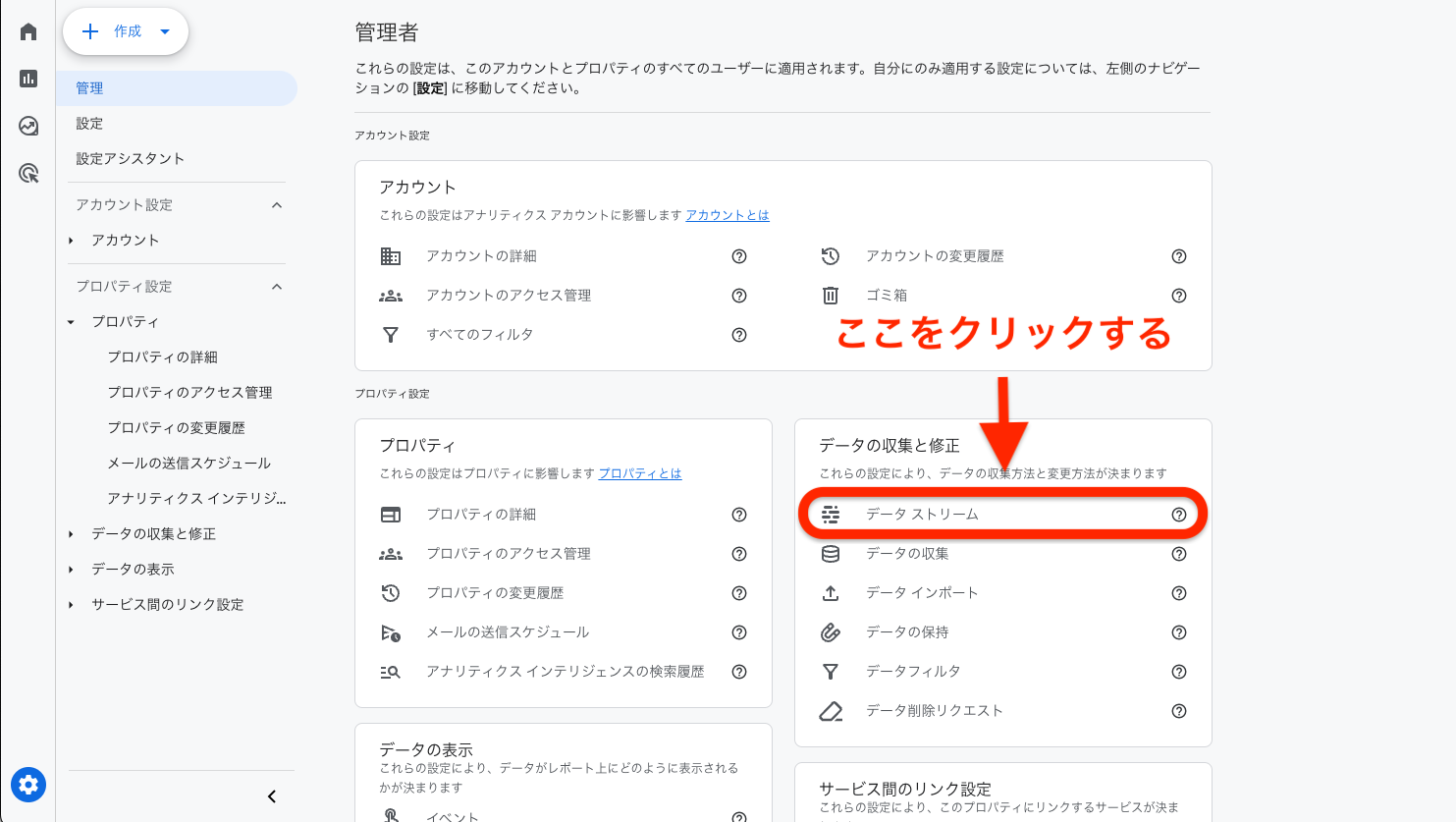Click the building icon beside アカウントの詳細
1456x822 pixels.
point(391,256)
